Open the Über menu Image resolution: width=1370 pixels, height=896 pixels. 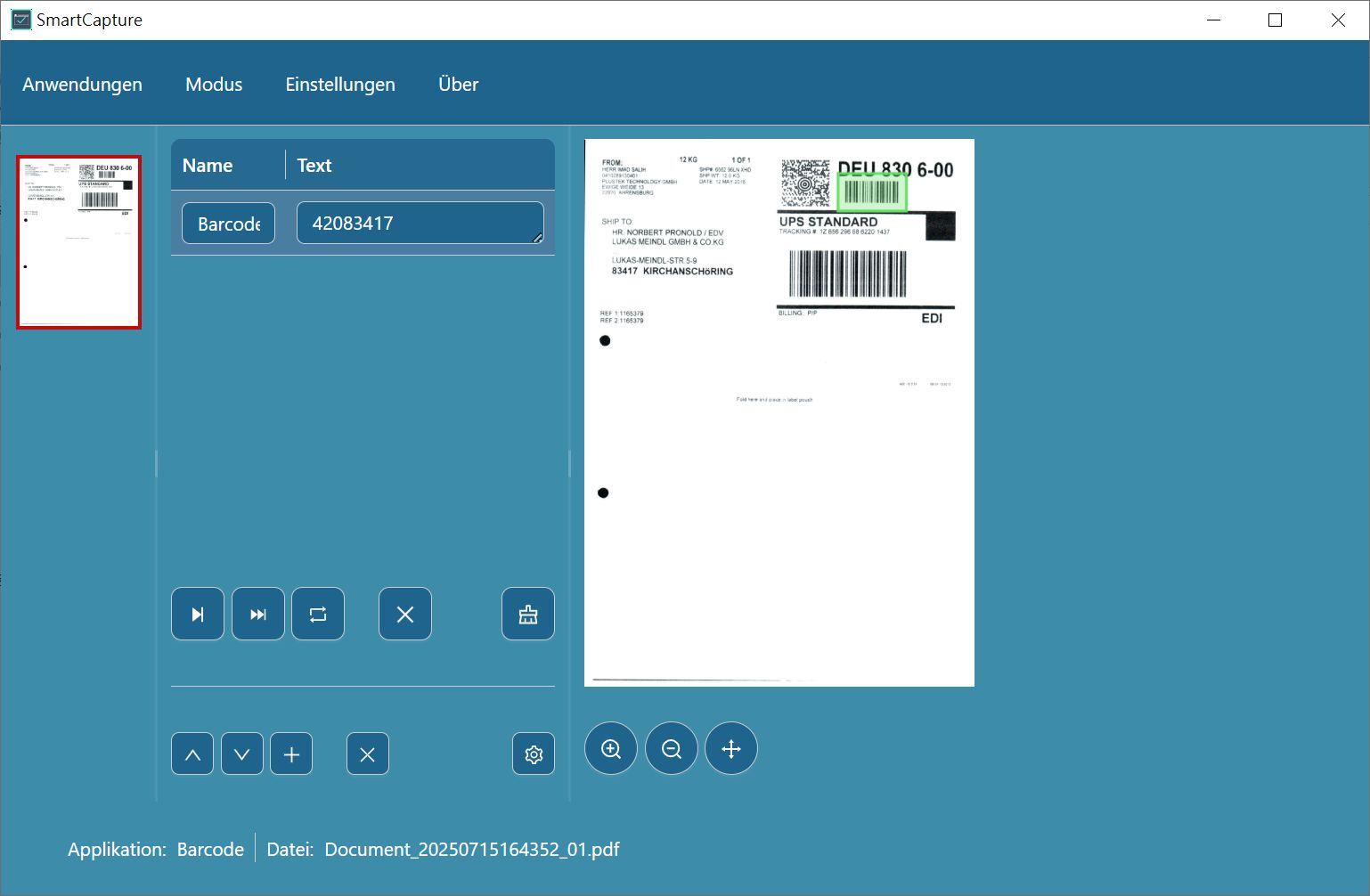(x=459, y=84)
